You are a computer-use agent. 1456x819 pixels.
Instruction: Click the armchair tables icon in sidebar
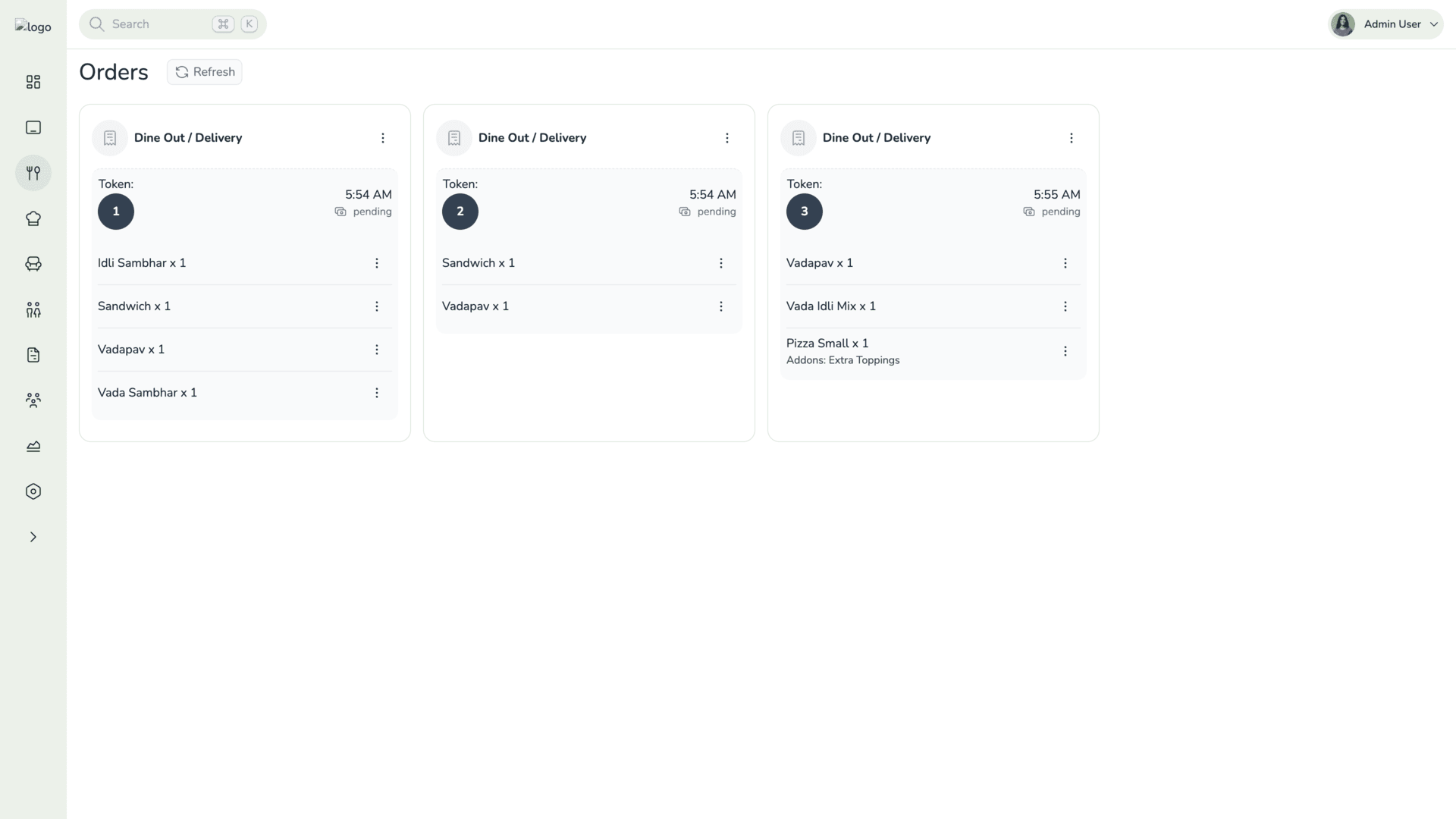pyautogui.click(x=33, y=264)
